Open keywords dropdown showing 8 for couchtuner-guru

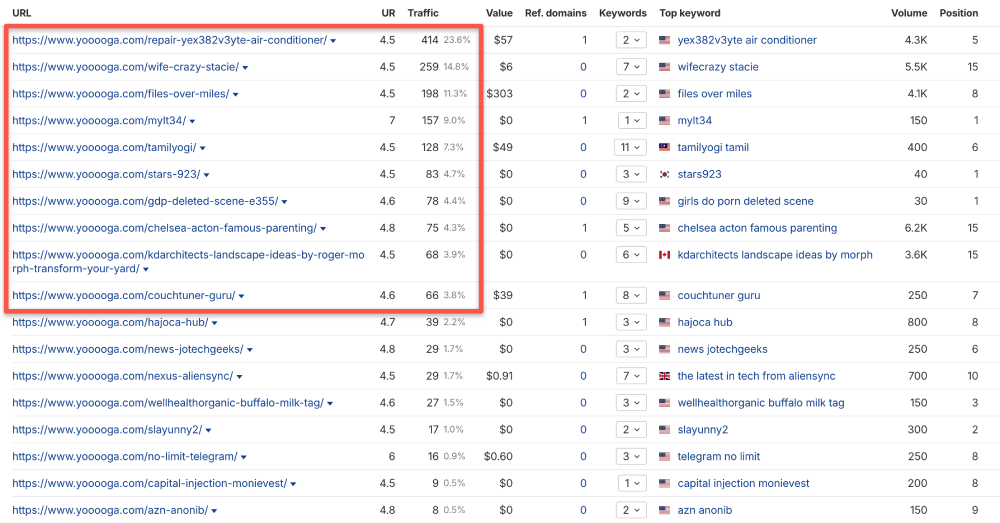tap(631, 295)
